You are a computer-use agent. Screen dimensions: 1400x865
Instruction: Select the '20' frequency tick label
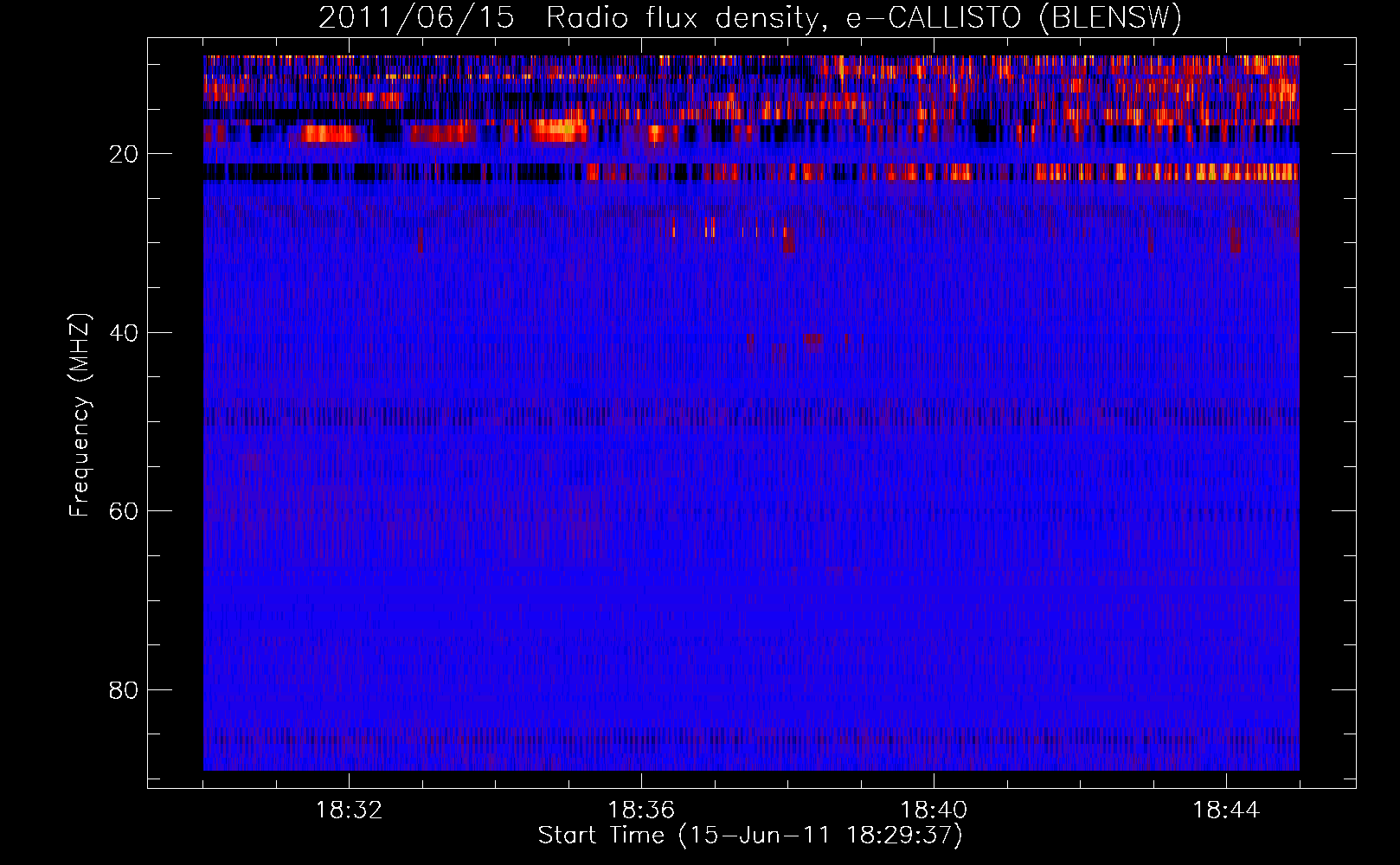coord(125,154)
